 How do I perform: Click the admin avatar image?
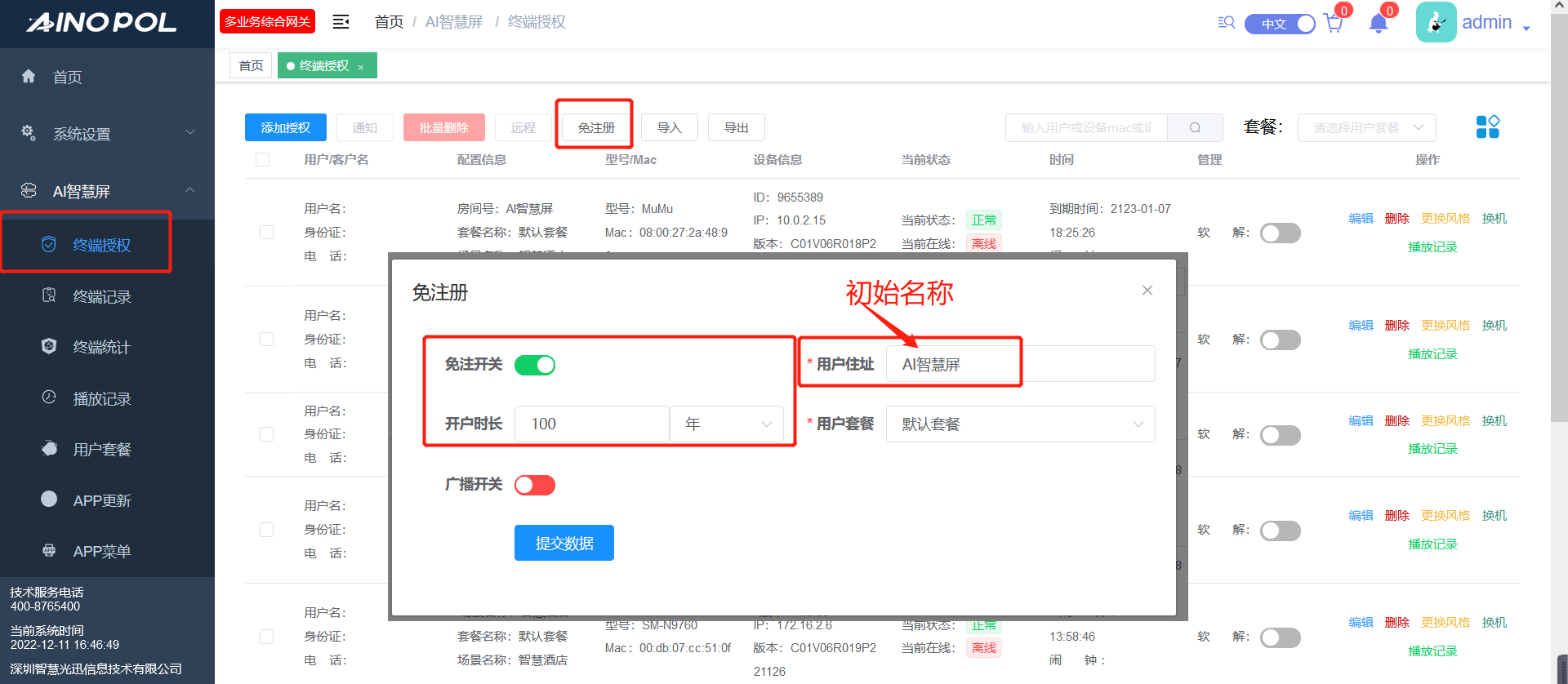pyautogui.click(x=1436, y=23)
